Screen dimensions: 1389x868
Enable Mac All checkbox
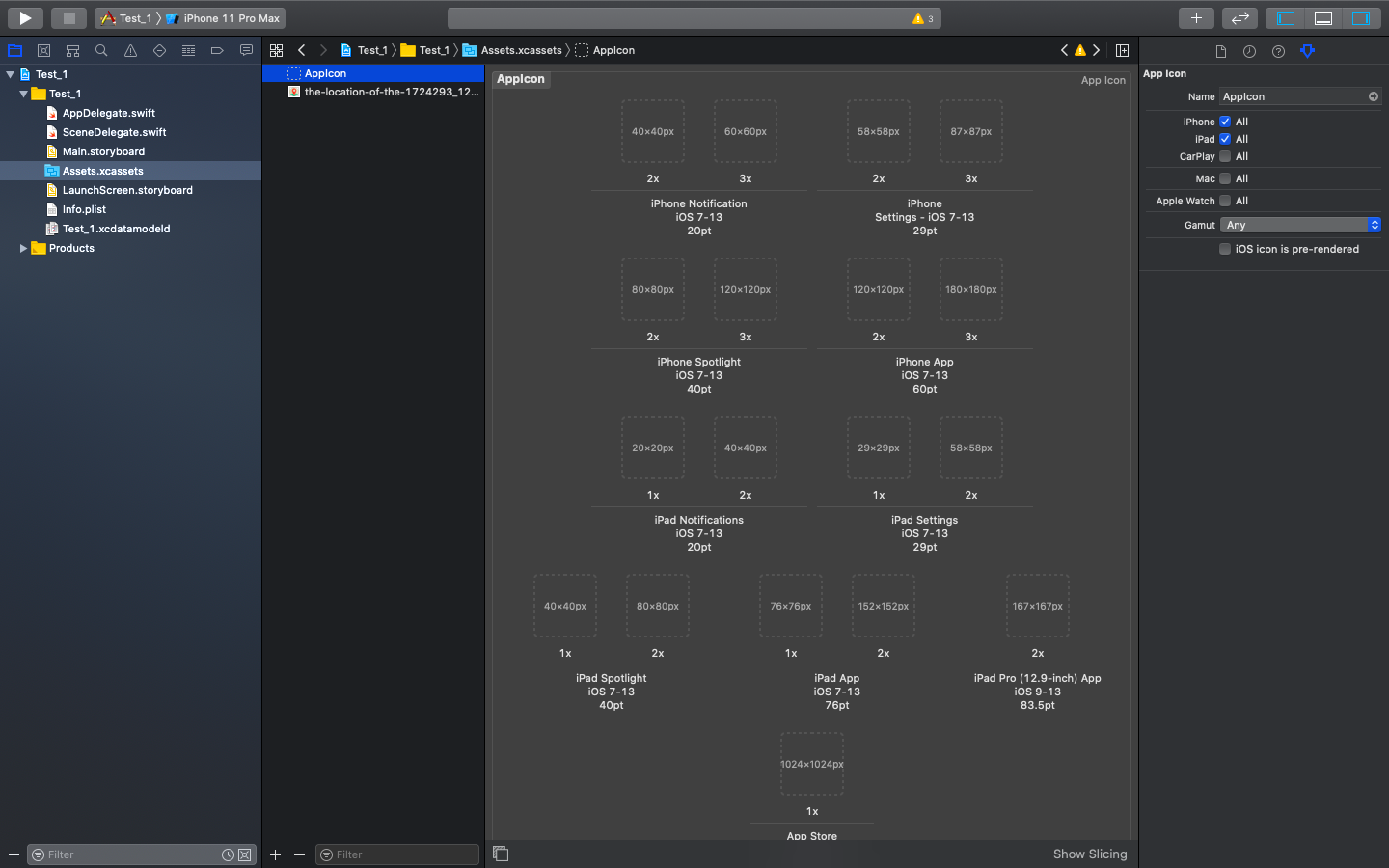click(1225, 178)
